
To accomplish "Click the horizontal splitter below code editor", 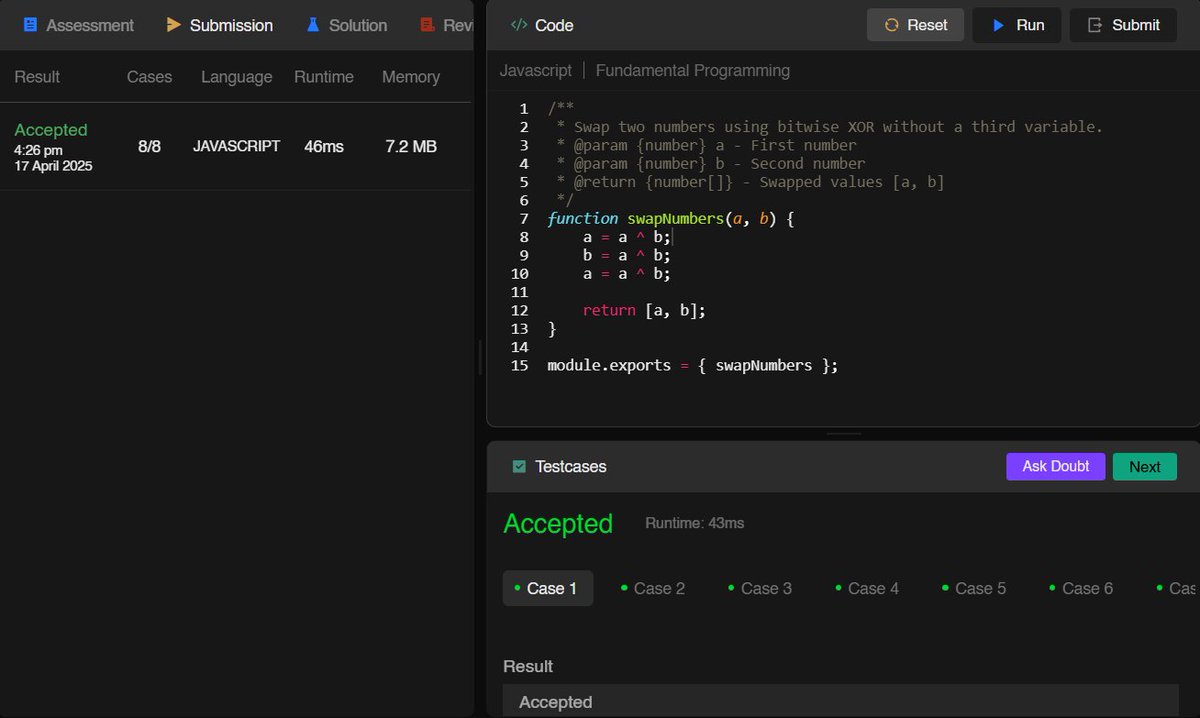I will 844,434.
